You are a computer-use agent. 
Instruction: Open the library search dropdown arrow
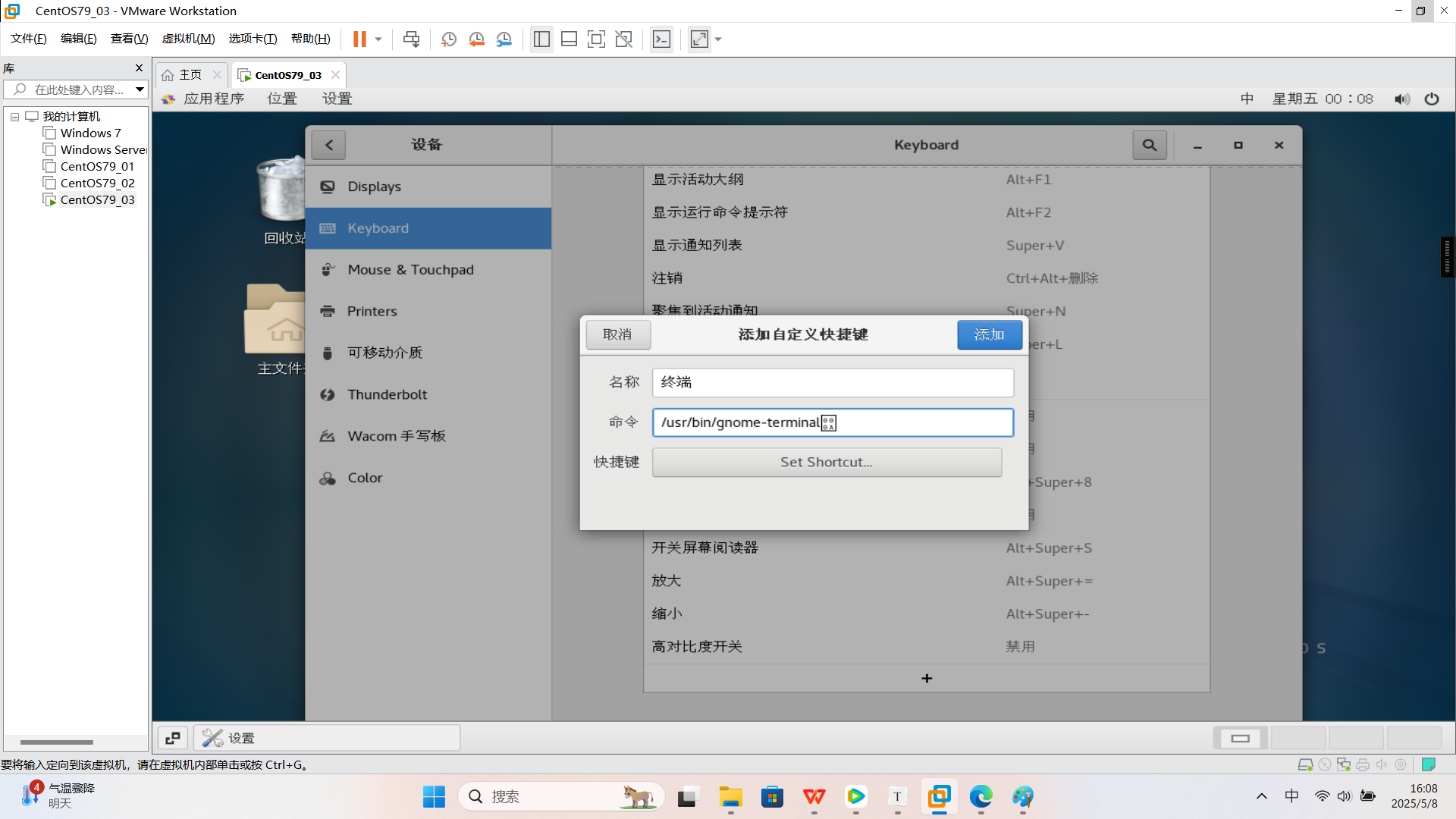pyautogui.click(x=140, y=89)
